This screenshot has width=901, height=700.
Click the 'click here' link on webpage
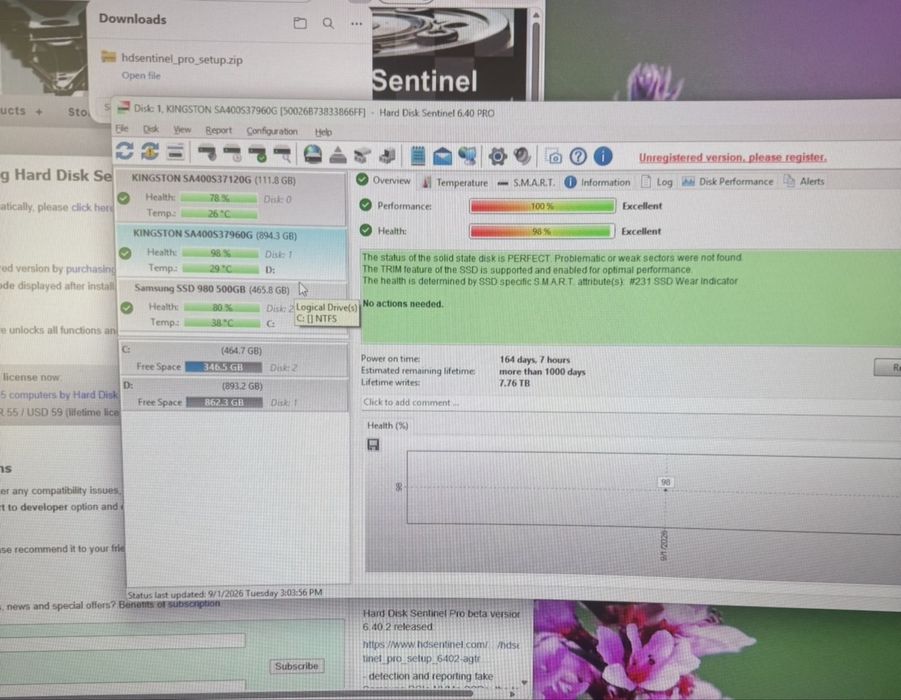tap(91, 207)
